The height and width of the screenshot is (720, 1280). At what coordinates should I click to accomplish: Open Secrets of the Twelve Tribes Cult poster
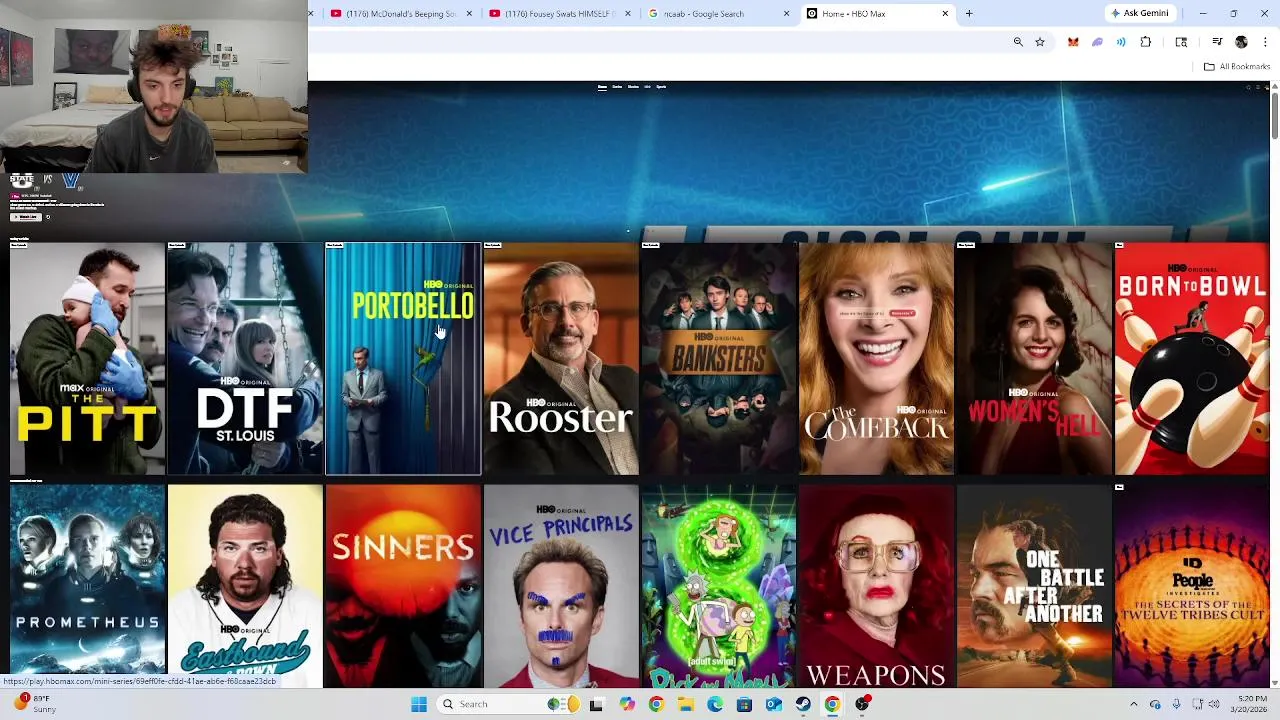pos(1192,587)
